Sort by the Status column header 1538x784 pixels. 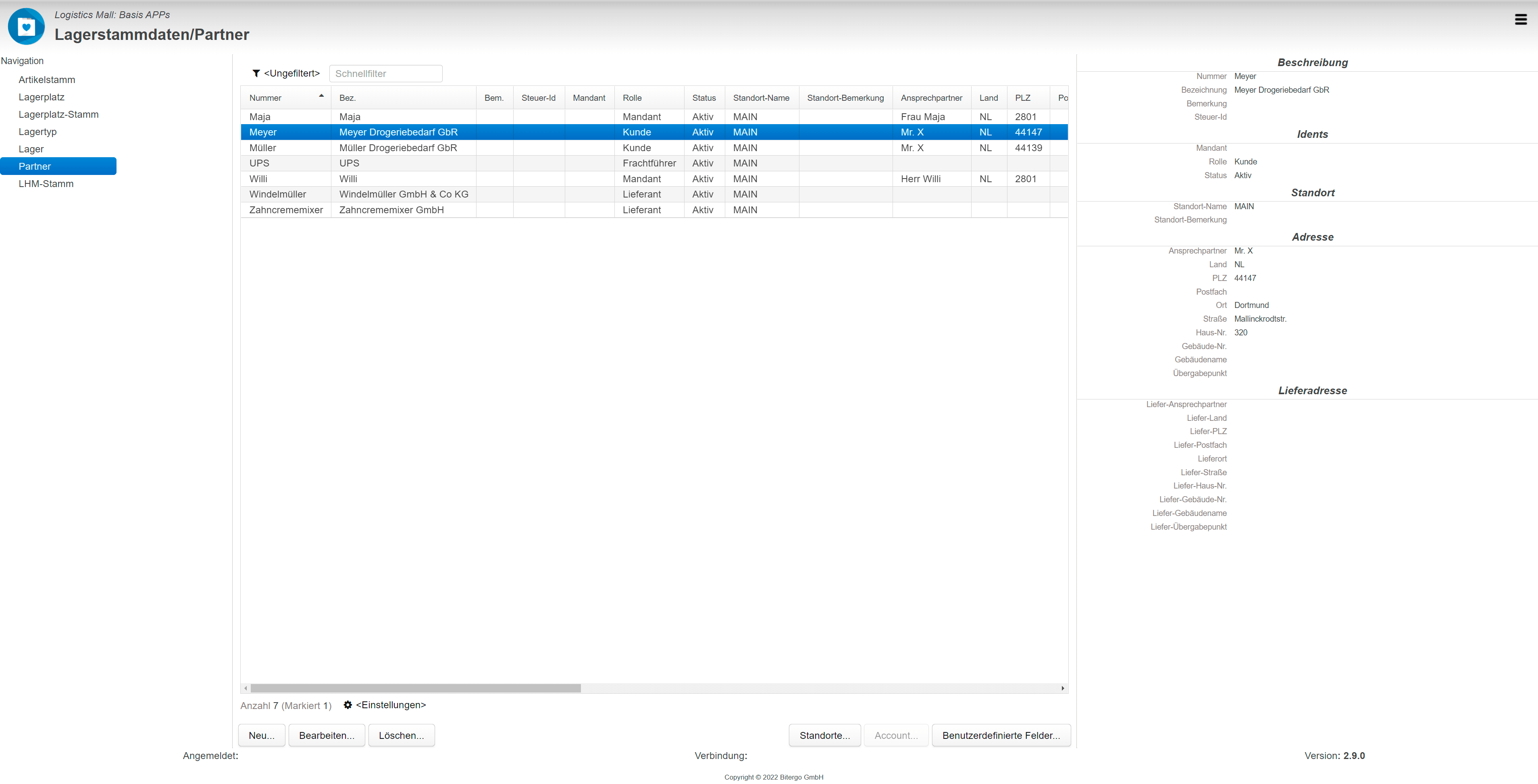[704, 97]
